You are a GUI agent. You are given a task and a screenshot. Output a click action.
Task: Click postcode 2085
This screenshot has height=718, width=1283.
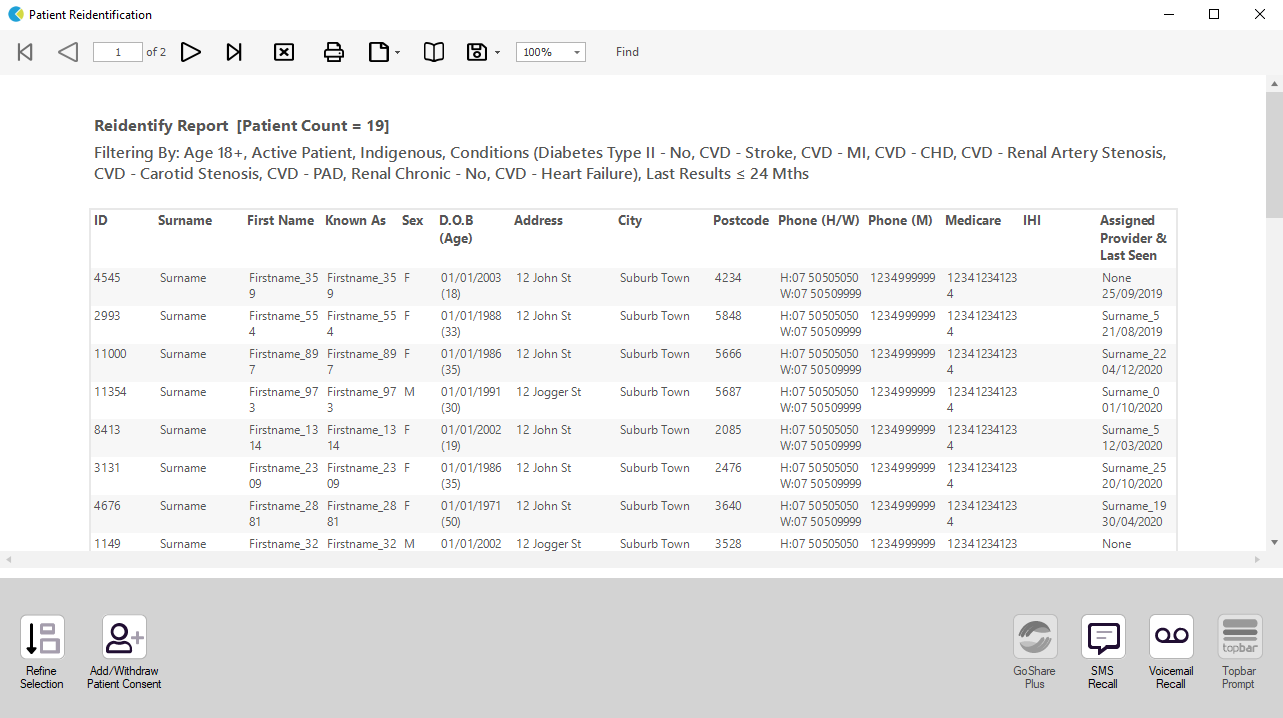click(728, 430)
